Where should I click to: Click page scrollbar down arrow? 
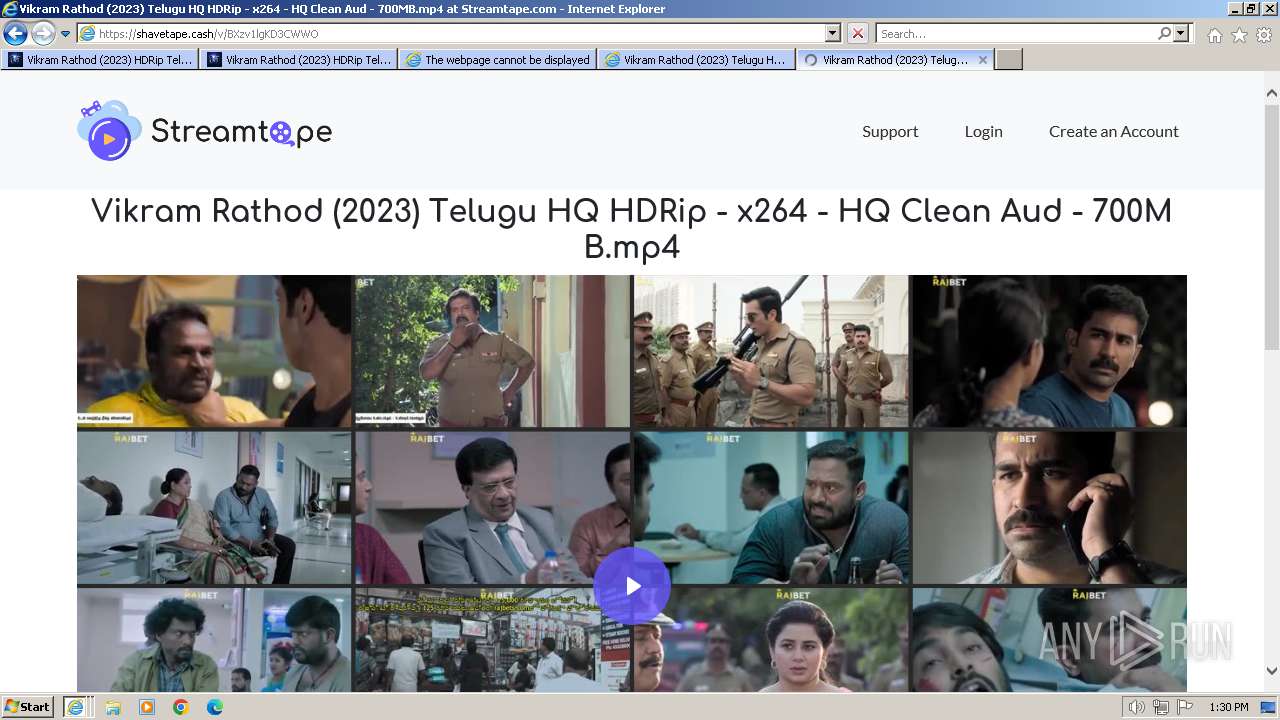coord(1272,671)
